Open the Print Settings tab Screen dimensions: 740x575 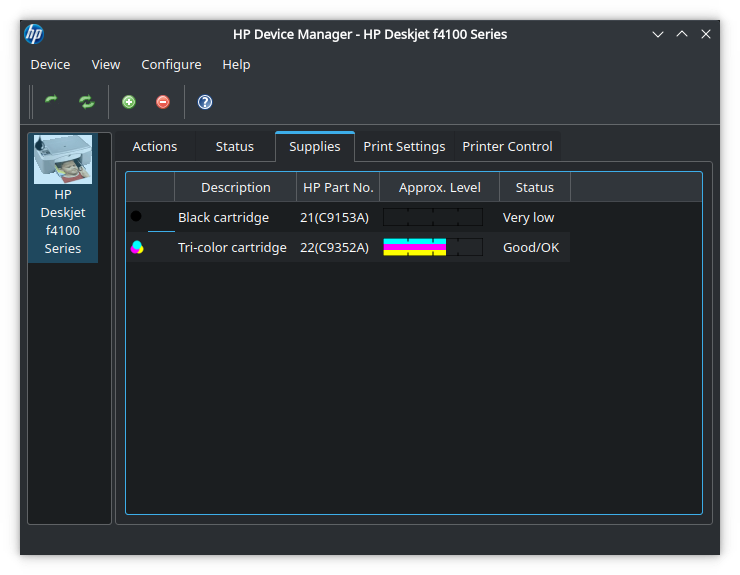pos(404,147)
